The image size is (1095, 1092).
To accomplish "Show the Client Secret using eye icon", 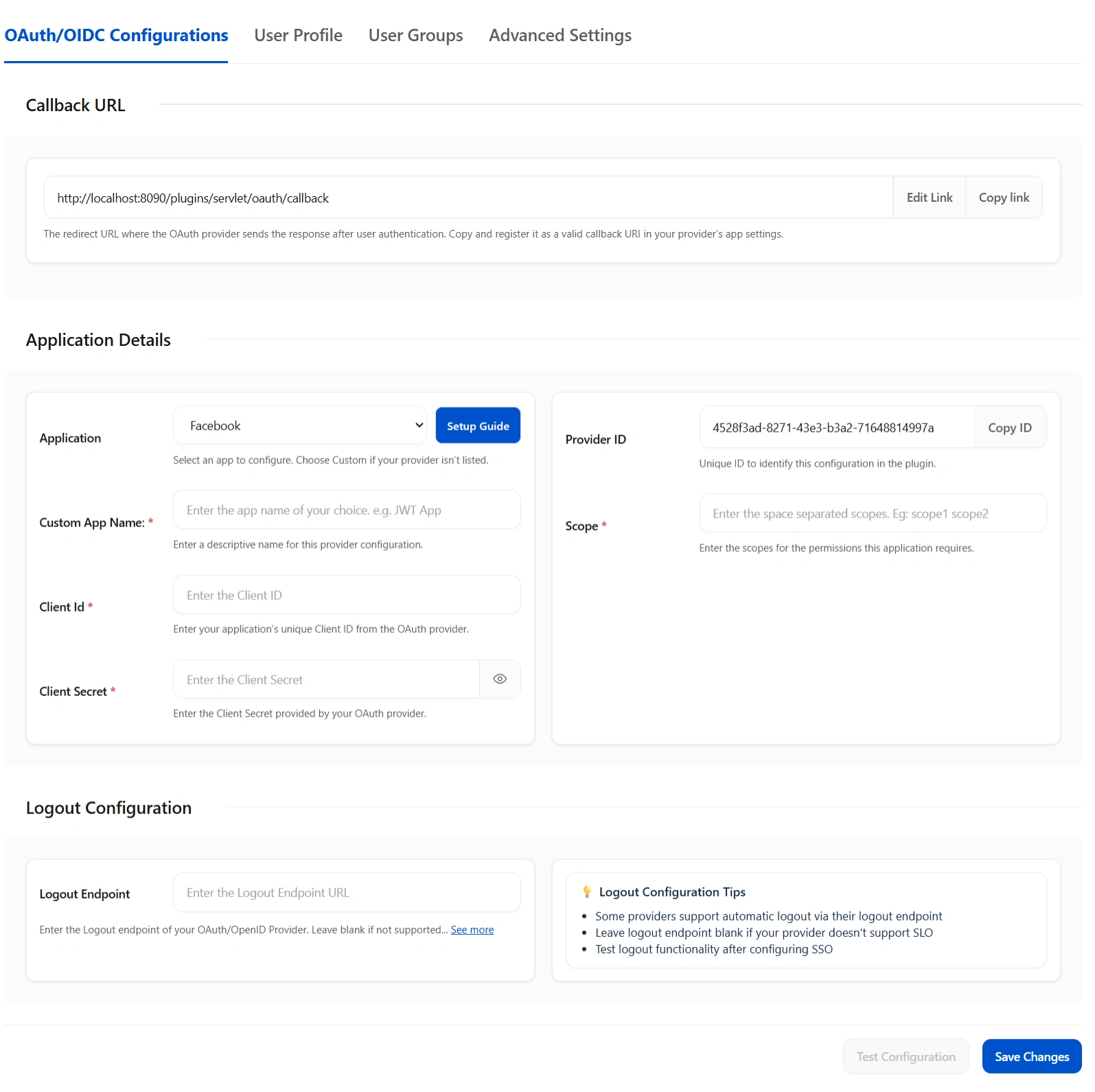I will [500, 679].
